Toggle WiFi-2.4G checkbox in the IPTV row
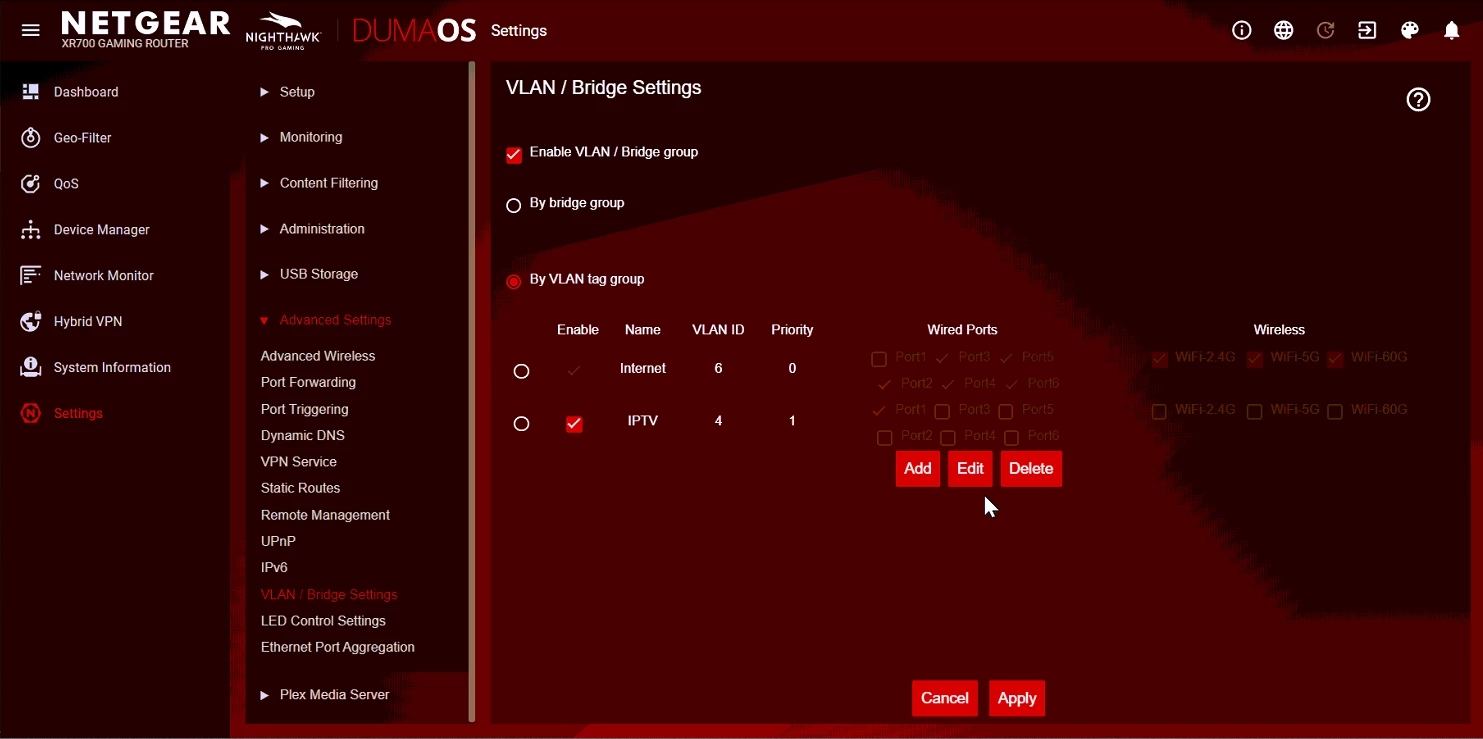 tap(1159, 412)
